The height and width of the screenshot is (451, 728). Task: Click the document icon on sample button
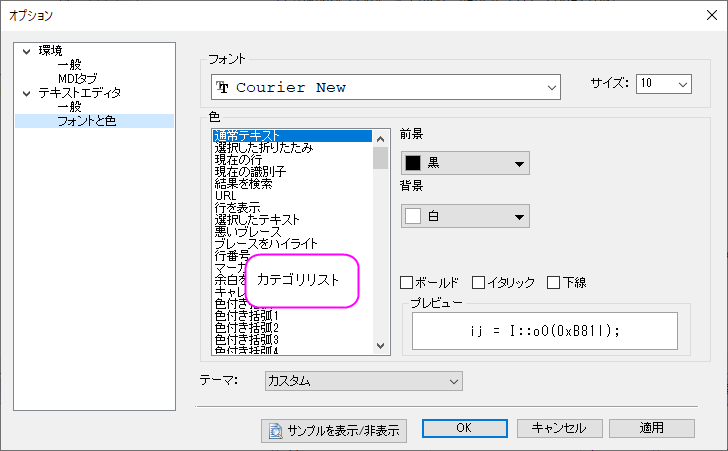pos(276,431)
